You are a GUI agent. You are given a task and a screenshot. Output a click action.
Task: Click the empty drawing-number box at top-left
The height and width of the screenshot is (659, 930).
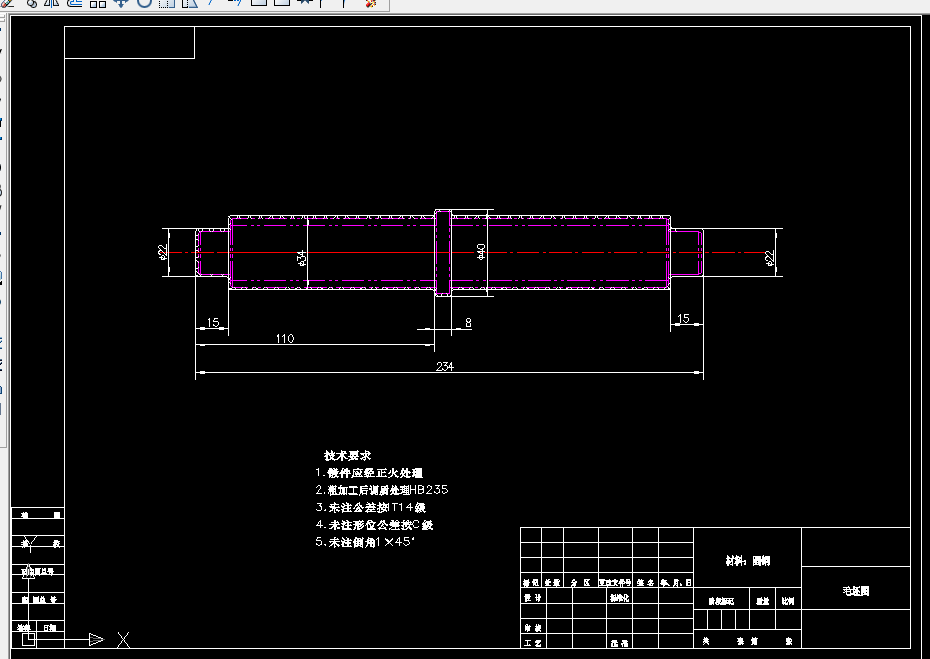tap(129, 43)
